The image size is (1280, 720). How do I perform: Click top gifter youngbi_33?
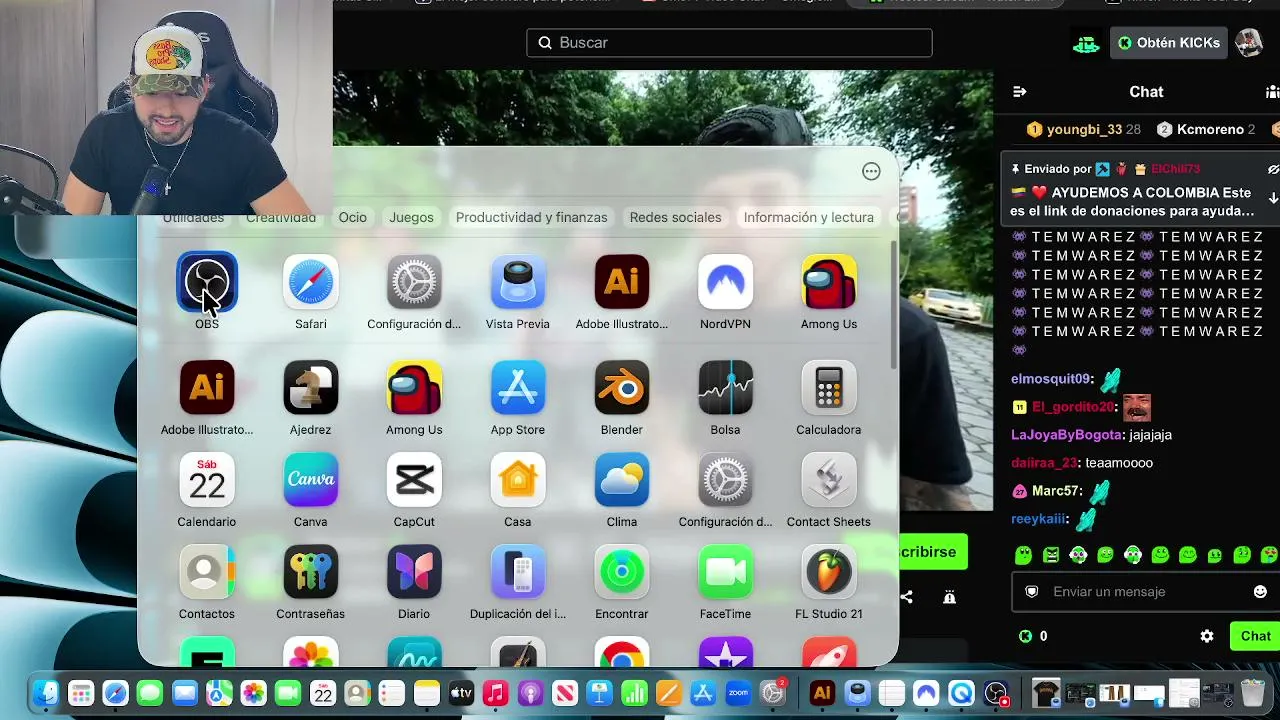pyautogui.click(x=1084, y=130)
